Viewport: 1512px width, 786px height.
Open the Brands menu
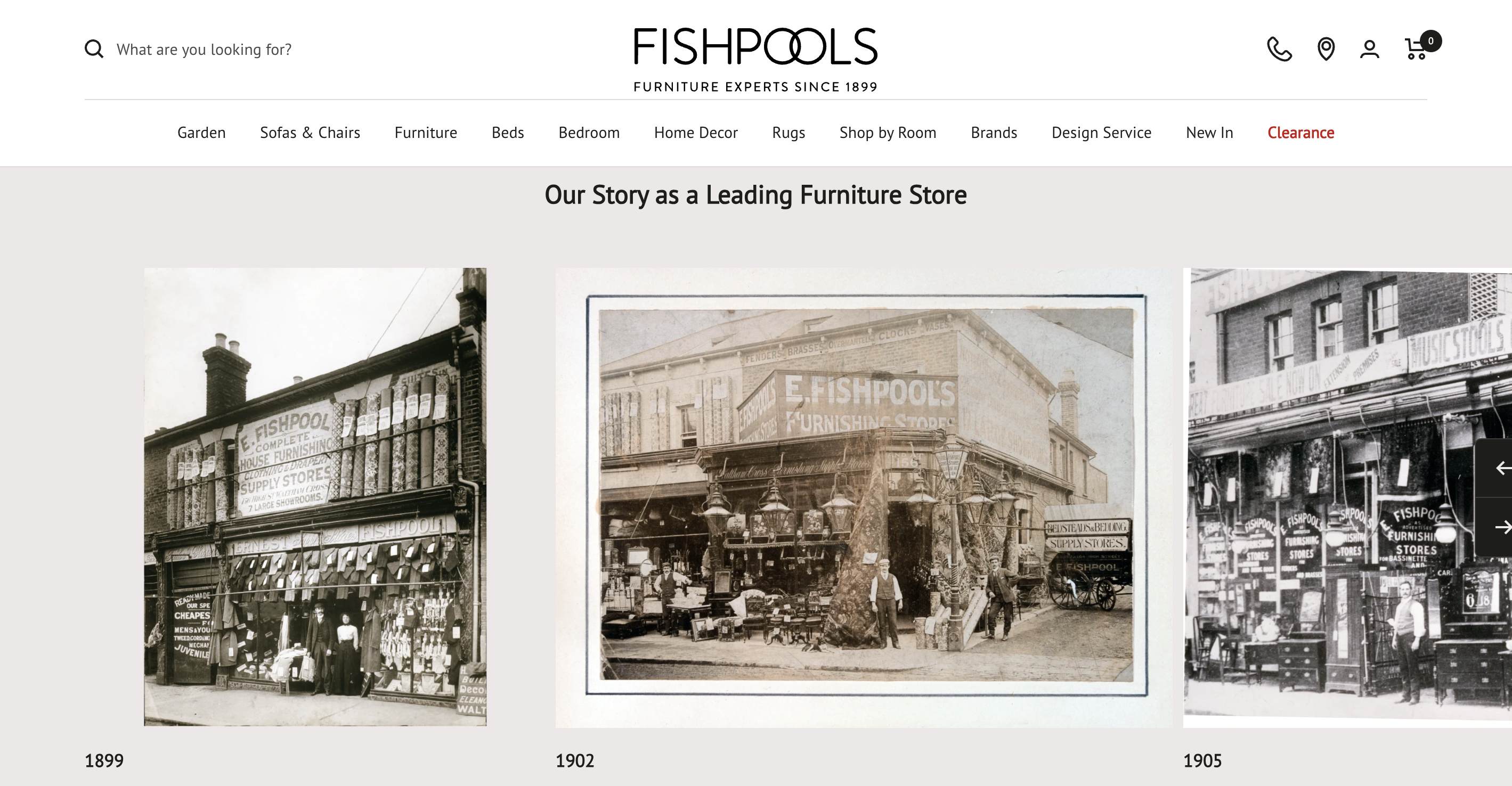994,133
